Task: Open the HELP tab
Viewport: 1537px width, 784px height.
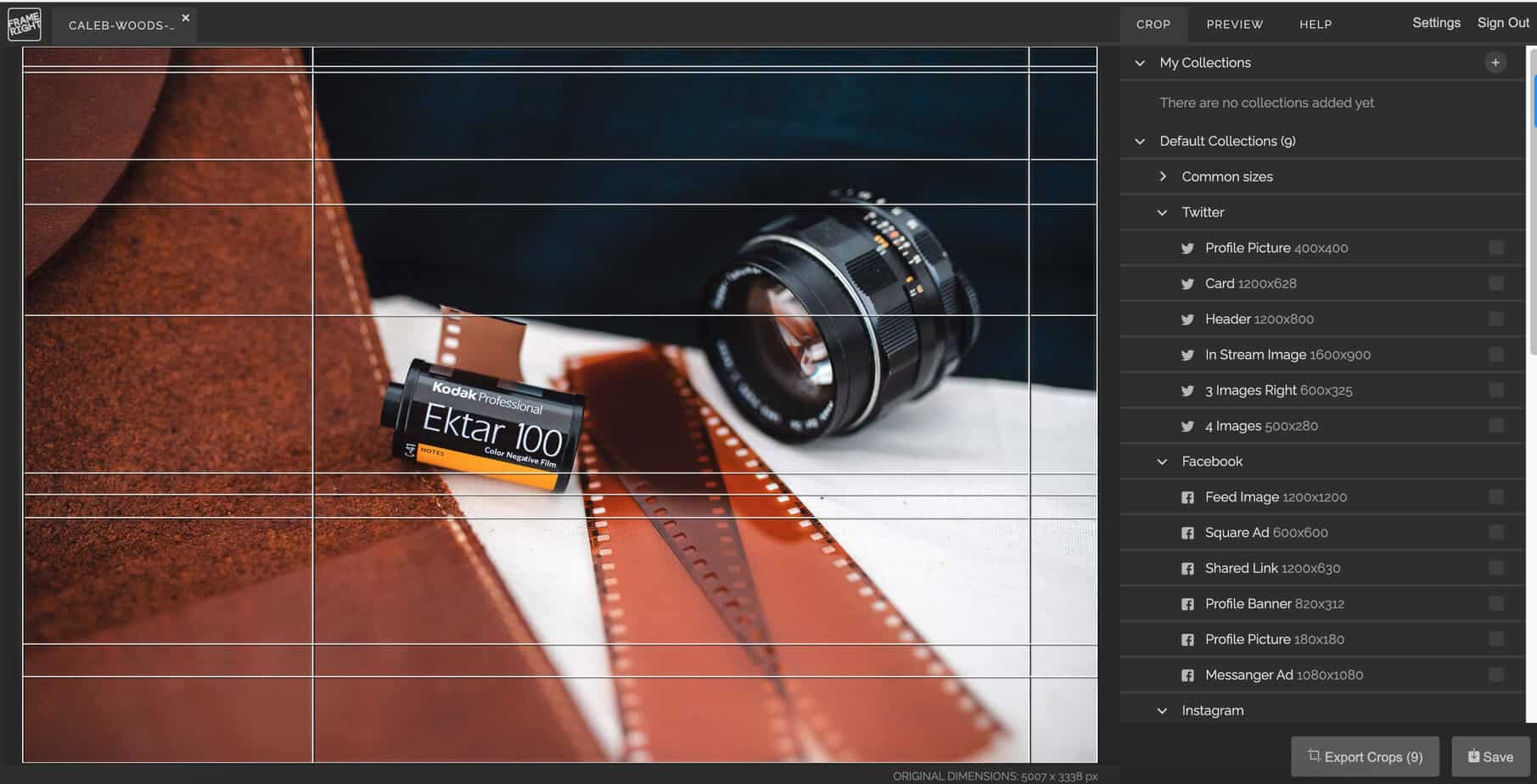Action: [1315, 25]
